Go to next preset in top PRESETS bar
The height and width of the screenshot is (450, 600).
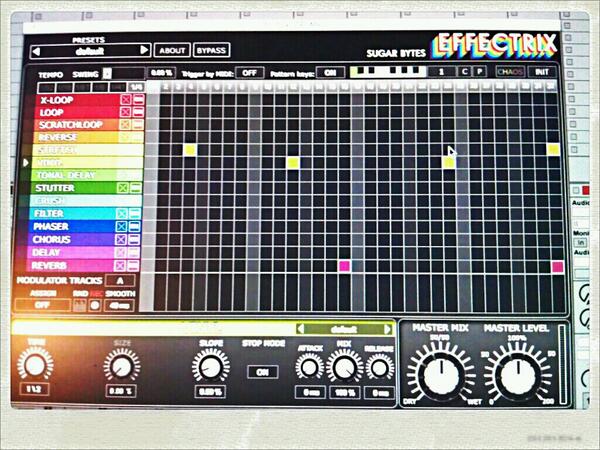tap(144, 50)
